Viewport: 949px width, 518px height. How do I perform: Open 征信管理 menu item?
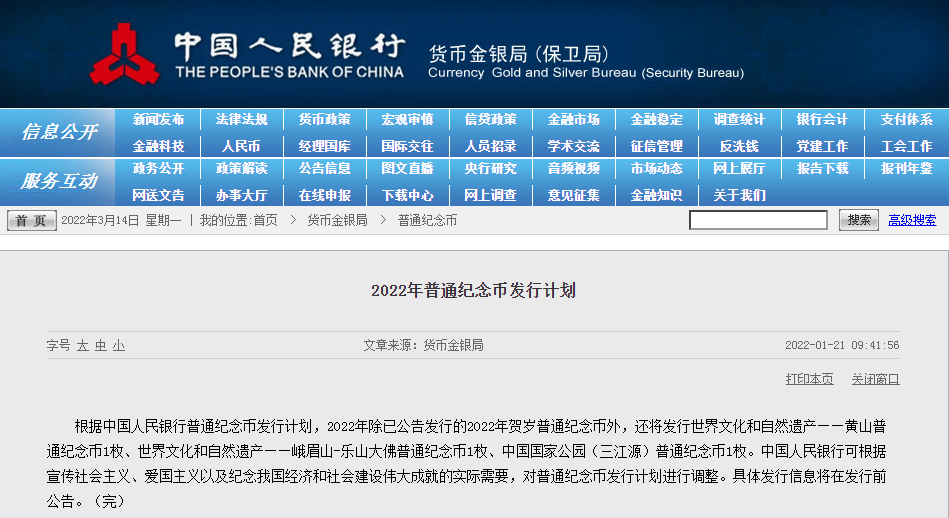[656, 146]
